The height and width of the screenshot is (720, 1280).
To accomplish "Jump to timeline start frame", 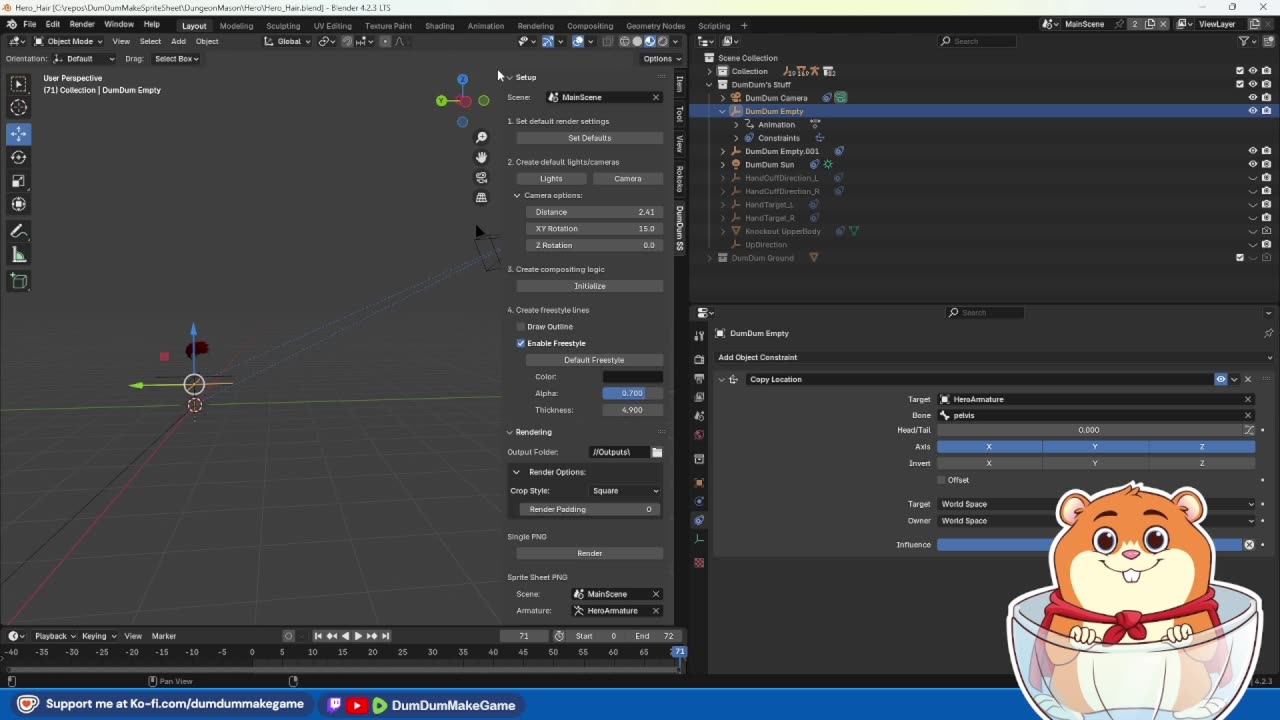I will click(x=318, y=636).
